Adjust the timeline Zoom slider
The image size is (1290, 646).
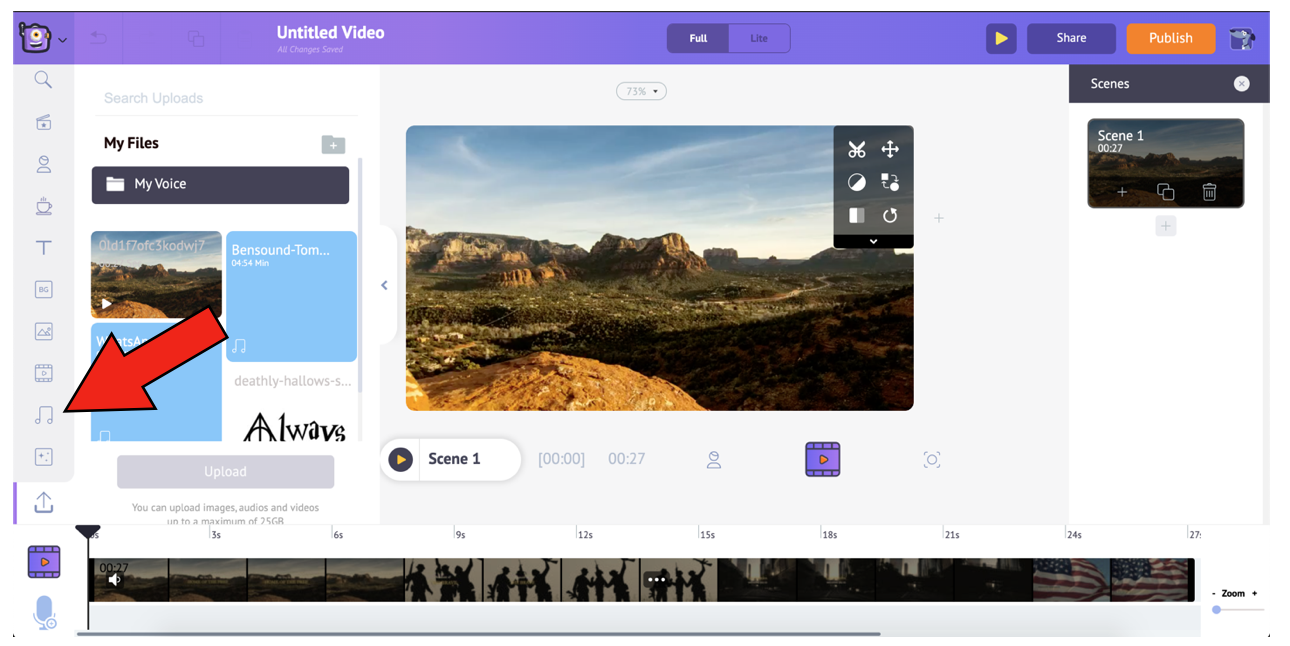pos(1217,609)
